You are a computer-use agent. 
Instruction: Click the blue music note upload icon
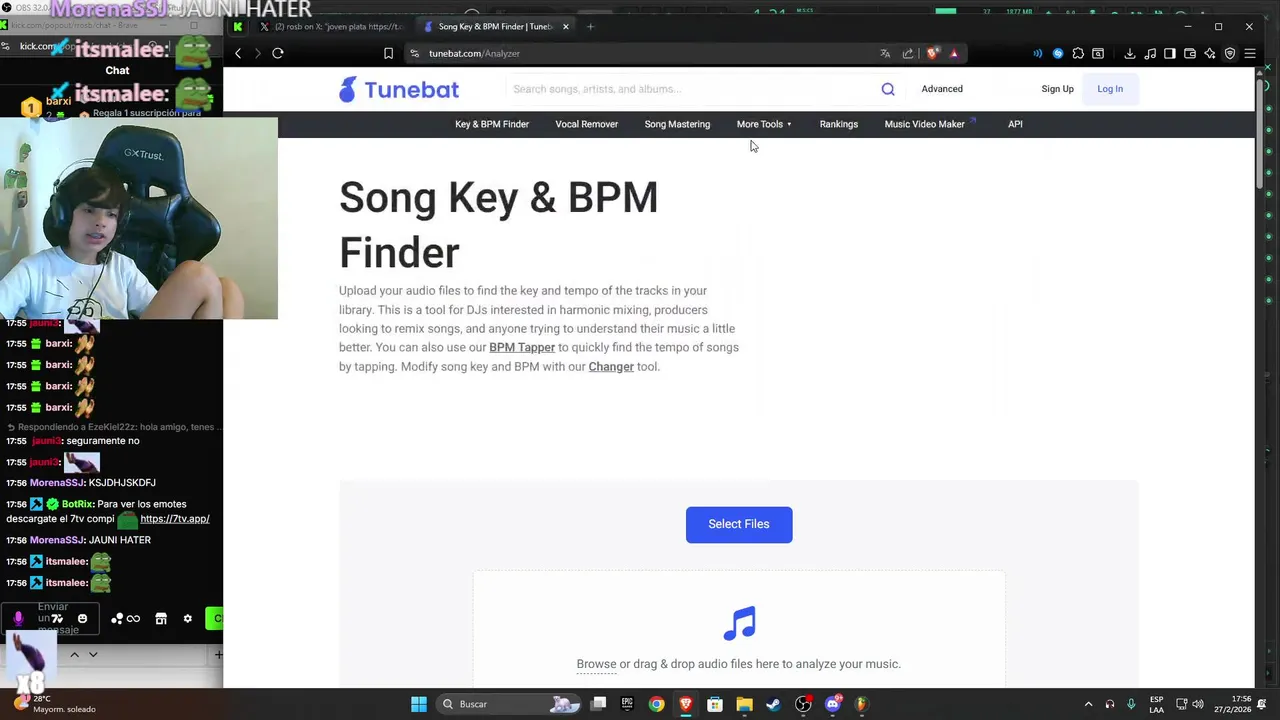click(739, 623)
